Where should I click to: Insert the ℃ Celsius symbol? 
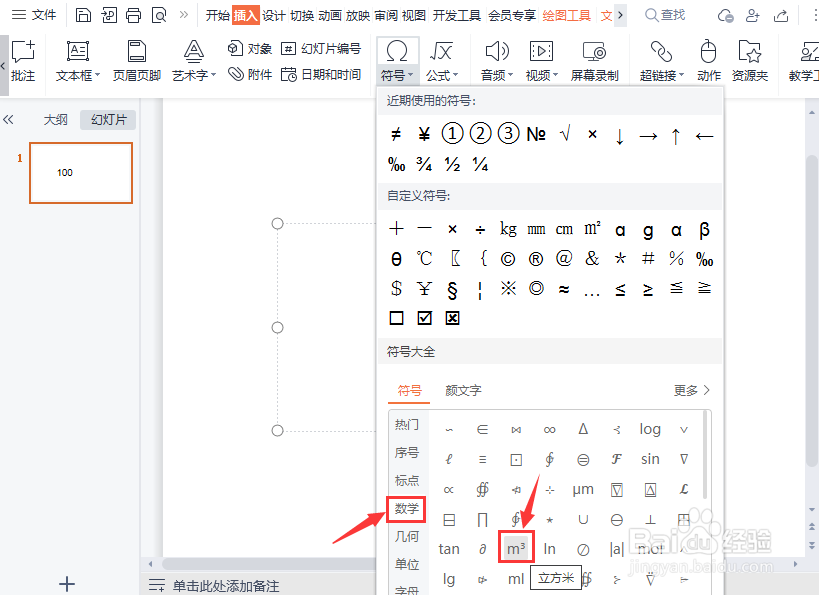[424, 258]
